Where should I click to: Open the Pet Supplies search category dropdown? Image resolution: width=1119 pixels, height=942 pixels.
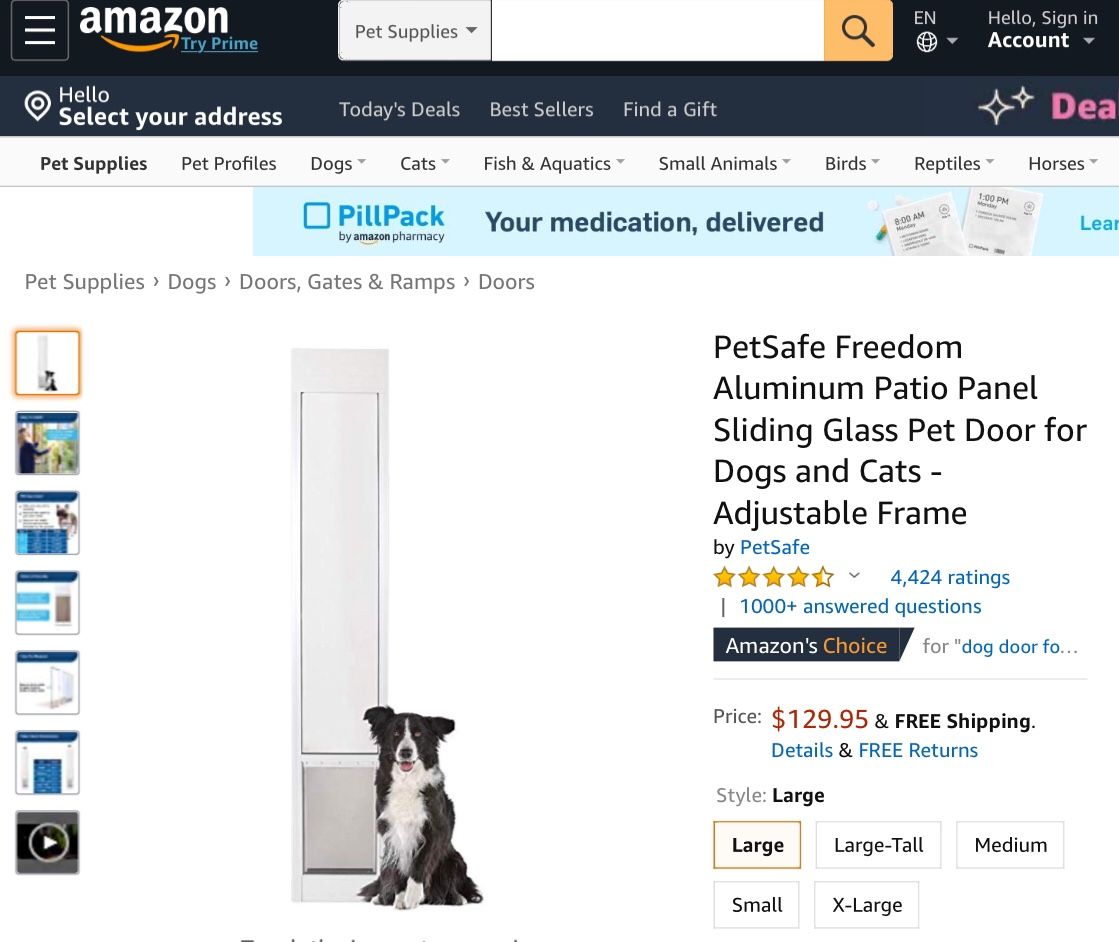click(415, 31)
